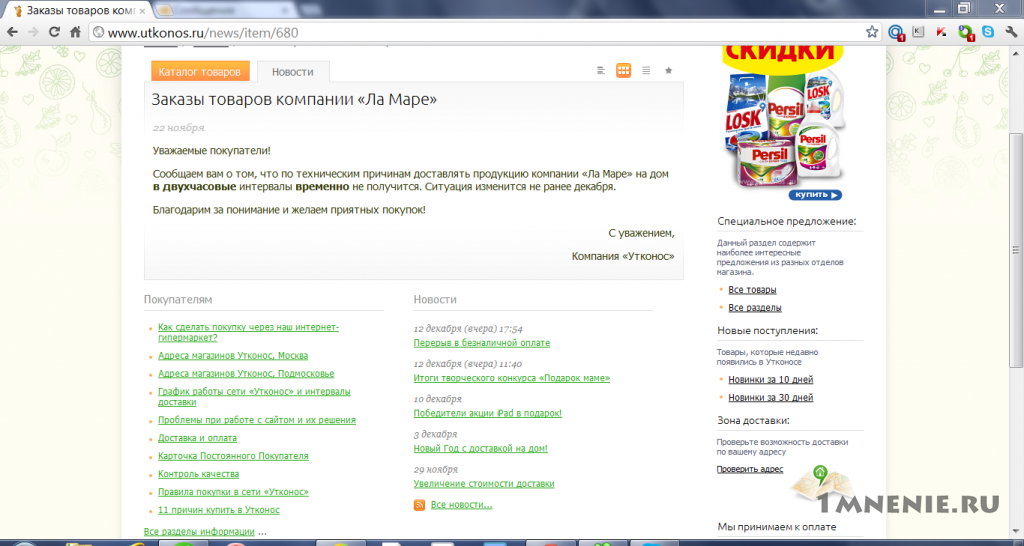The height and width of the screenshot is (546, 1024).
Task: Open Правила покупки в сети «Утконос» link
Action: click(x=233, y=492)
